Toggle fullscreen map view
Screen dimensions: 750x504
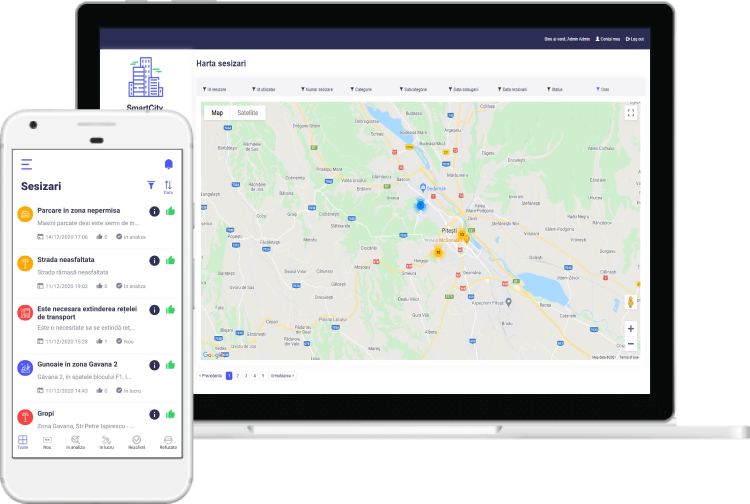tap(631, 113)
